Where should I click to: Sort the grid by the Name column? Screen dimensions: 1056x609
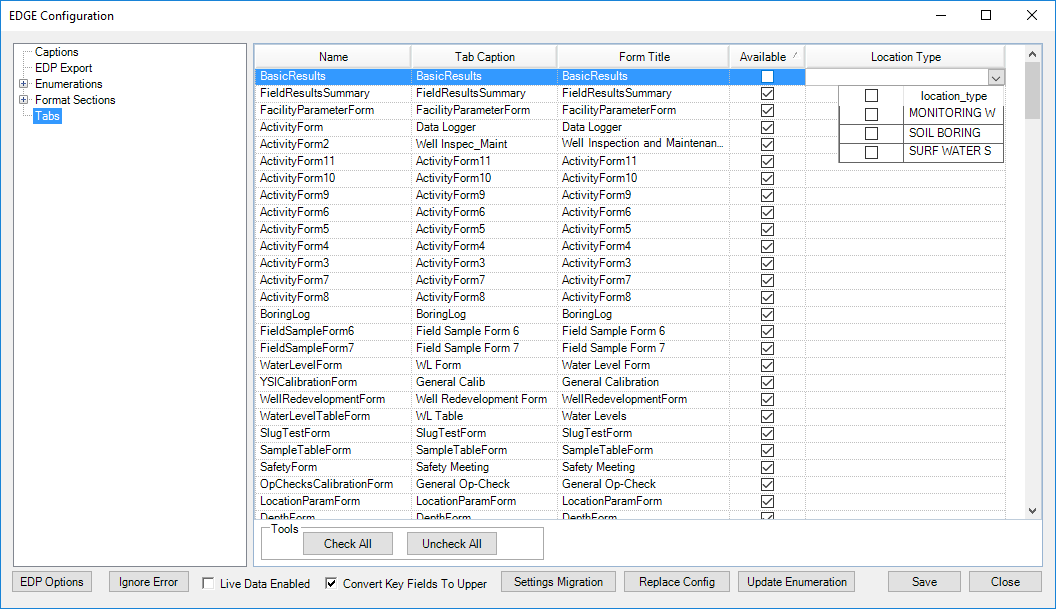pos(333,56)
